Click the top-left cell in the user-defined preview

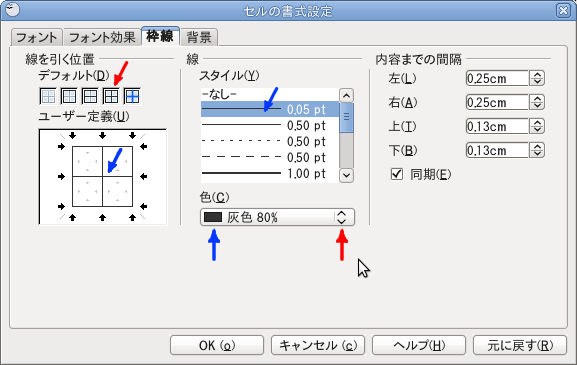click(88, 162)
